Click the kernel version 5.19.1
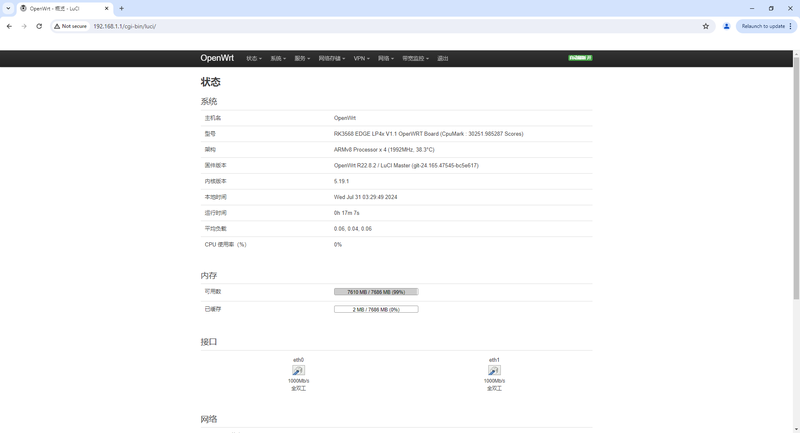This screenshot has width=800, height=433. coord(341,181)
